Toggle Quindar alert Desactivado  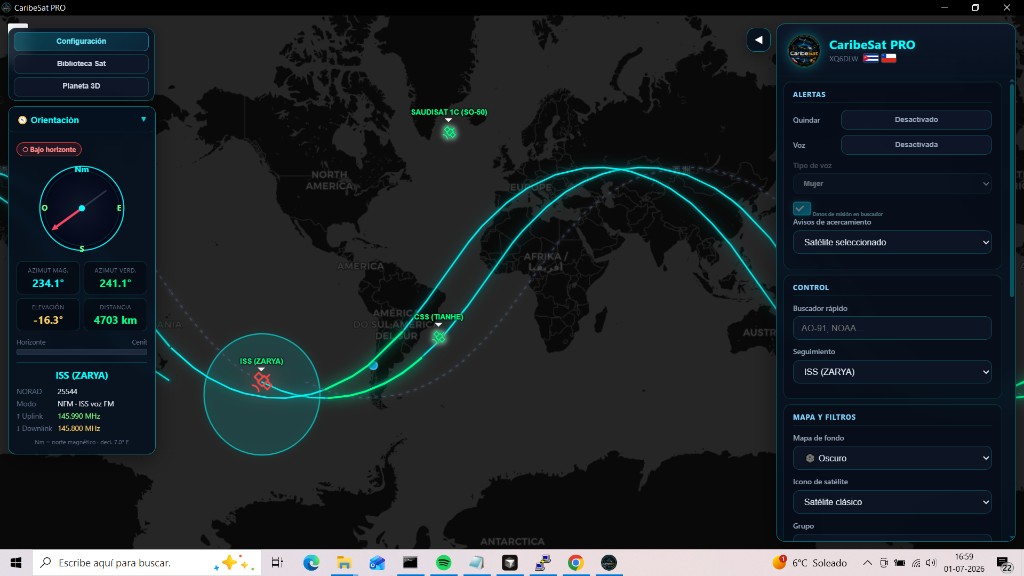coord(916,120)
